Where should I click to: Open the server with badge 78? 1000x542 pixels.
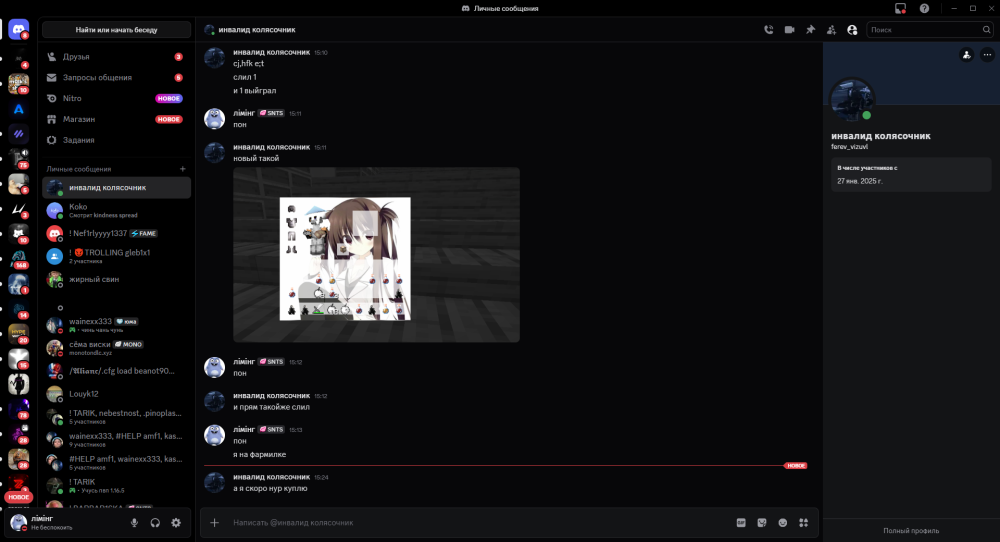click(x=18, y=409)
